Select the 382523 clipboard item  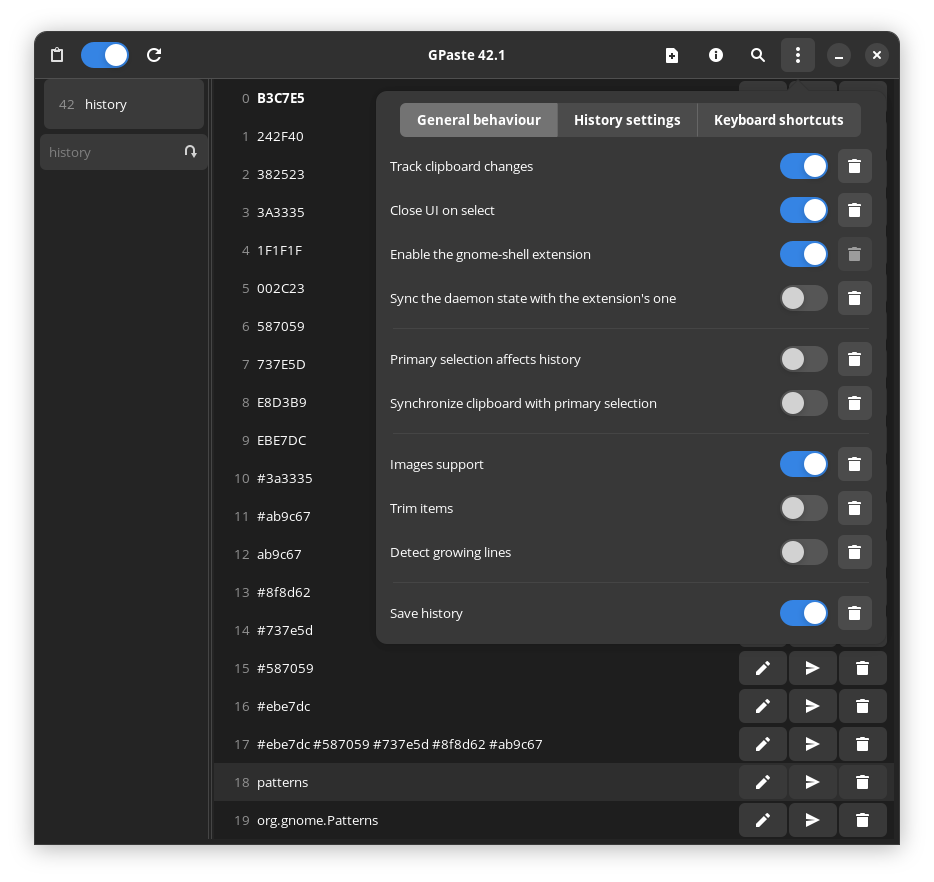point(281,174)
